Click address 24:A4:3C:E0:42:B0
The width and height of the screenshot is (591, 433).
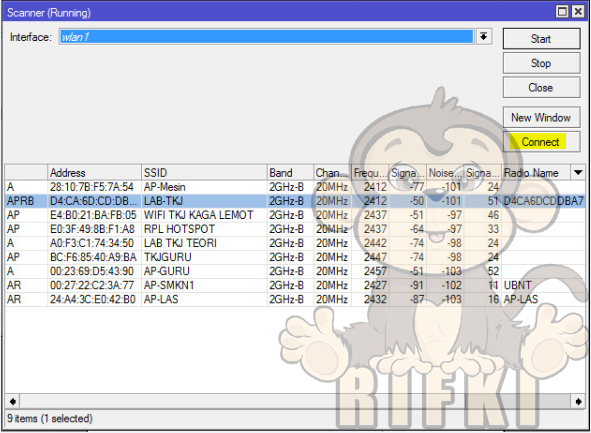(x=93, y=299)
